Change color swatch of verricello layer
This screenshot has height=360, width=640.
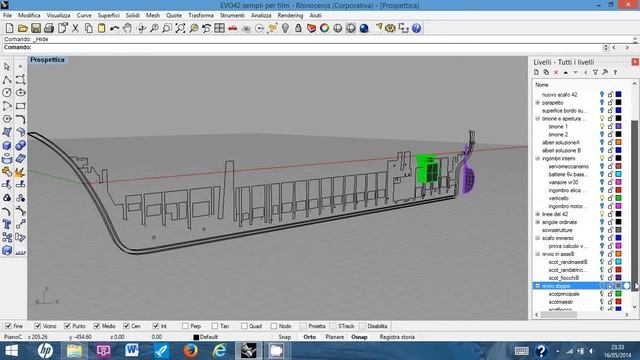tap(618, 198)
